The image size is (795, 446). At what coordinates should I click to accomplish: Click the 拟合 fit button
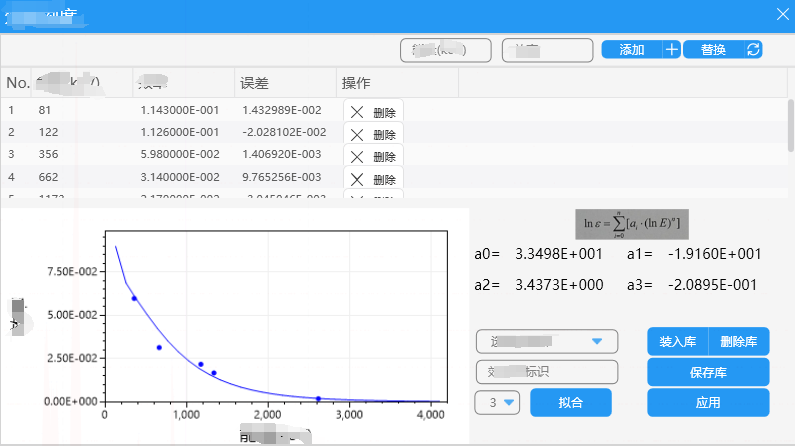click(x=571, y=403)
